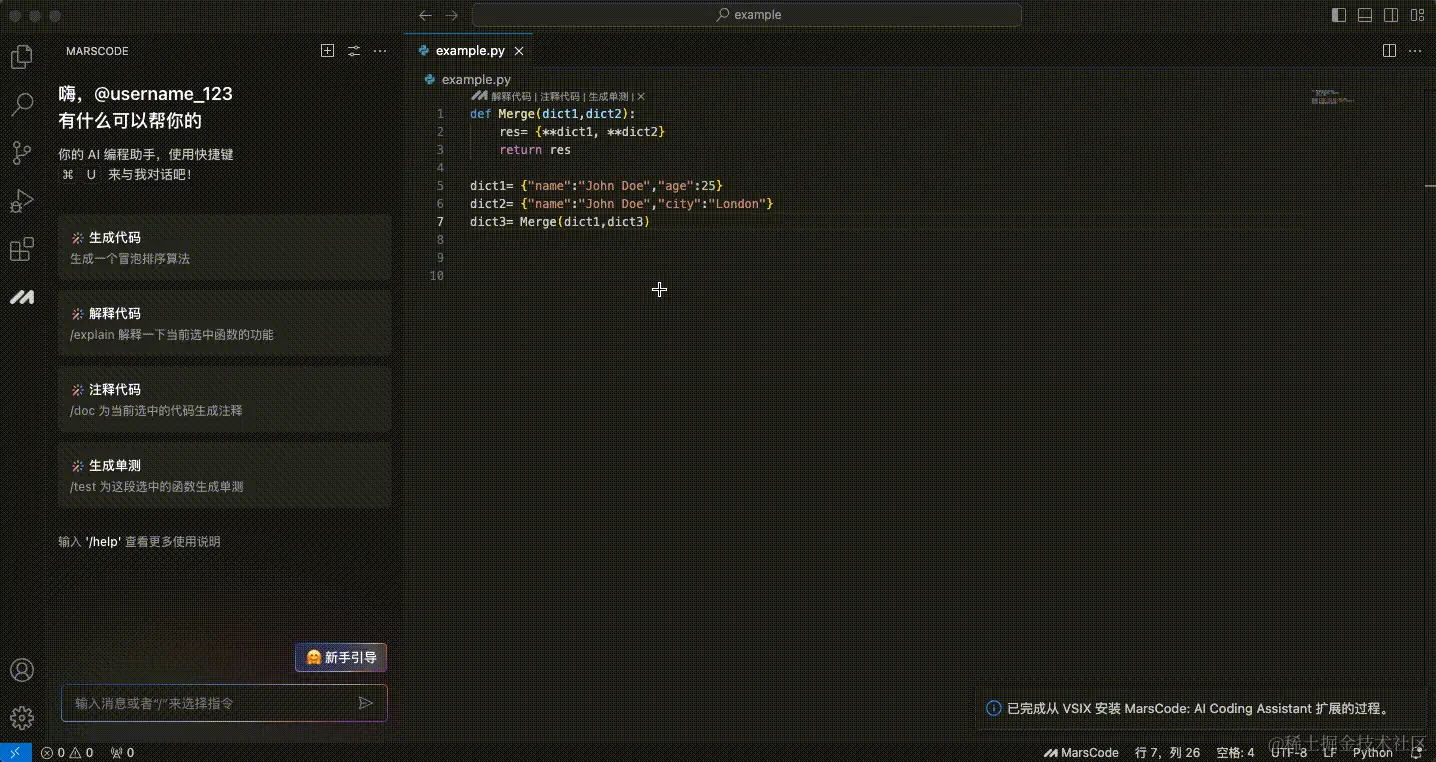This screenshot has width=1436, height=762.
Task: Click the 行 7, 列 26 cursor position
Action: (1168, 752)
